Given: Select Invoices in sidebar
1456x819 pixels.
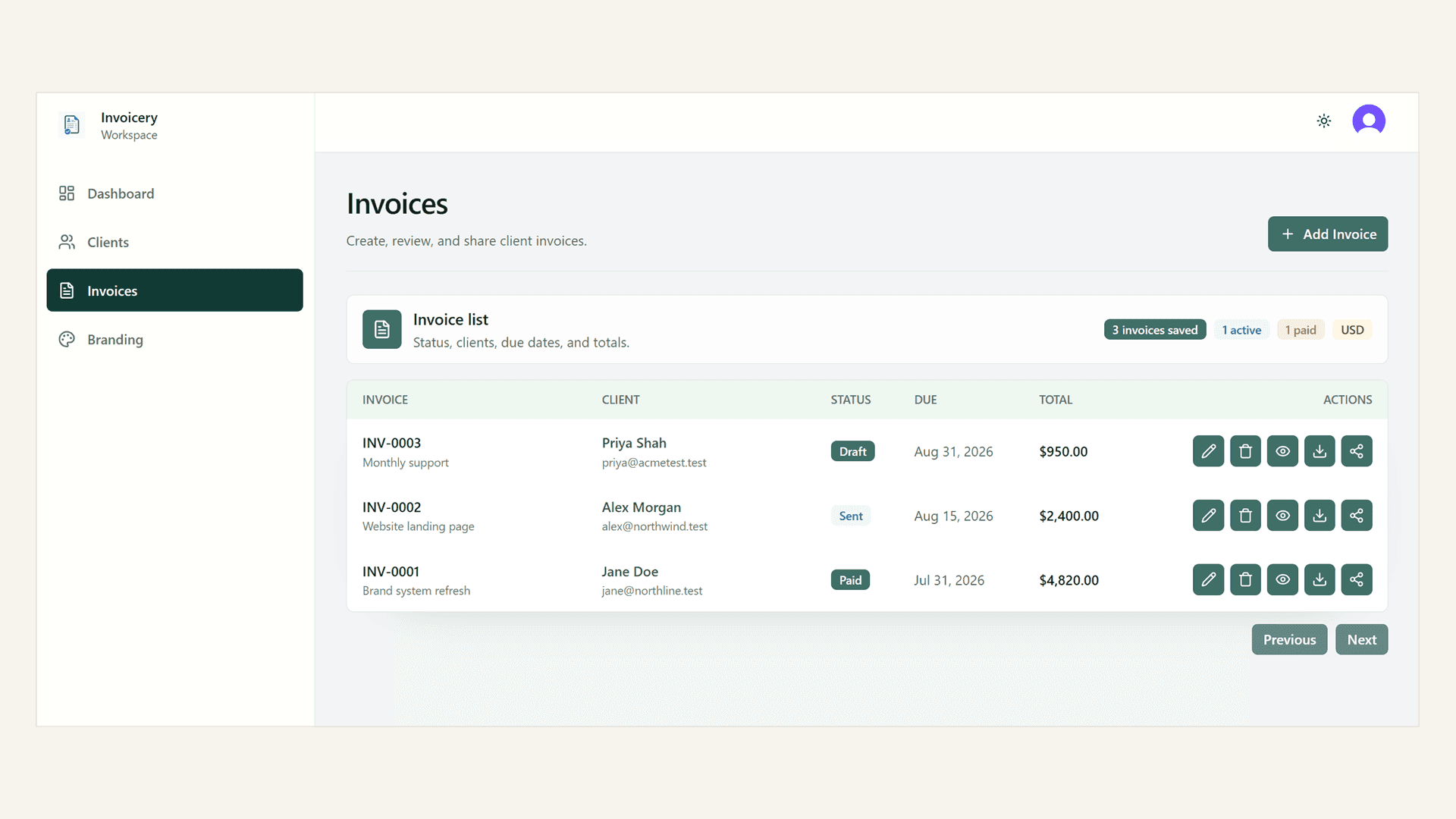Looking at the screenshot, I should click(x=174, y=290).
